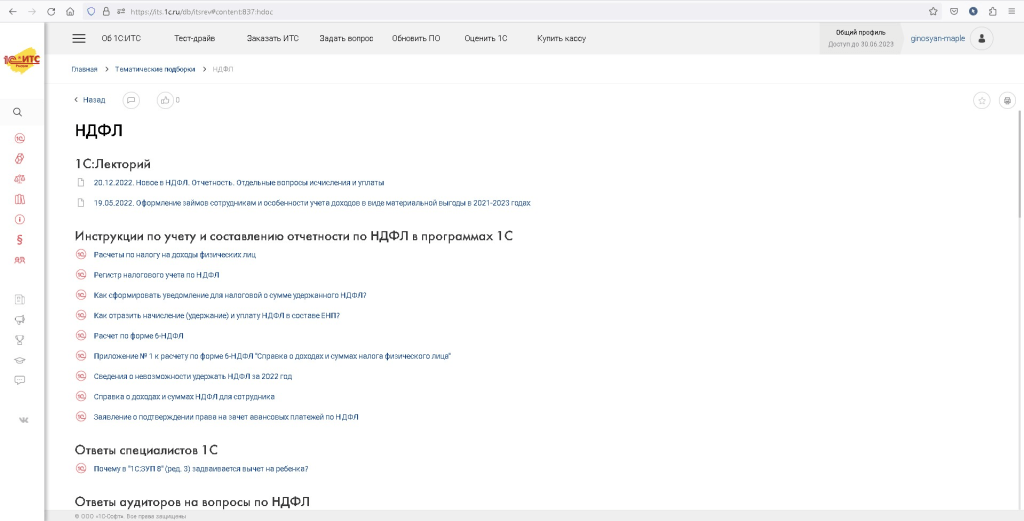Screen dimensions: 1024x521
Task: Open the trophy cup sidebar icon
Action: (20, 340)
